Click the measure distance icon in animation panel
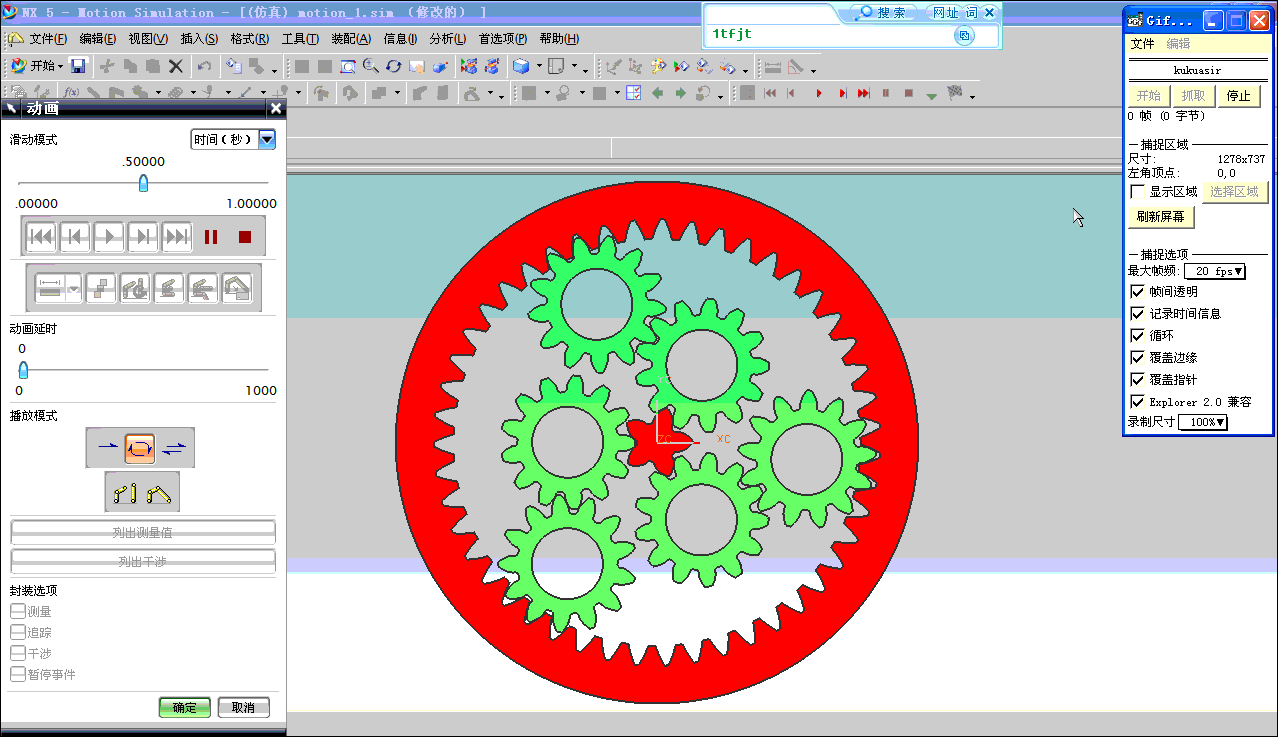The image size is (1278, 737). (x=51, y=288)
